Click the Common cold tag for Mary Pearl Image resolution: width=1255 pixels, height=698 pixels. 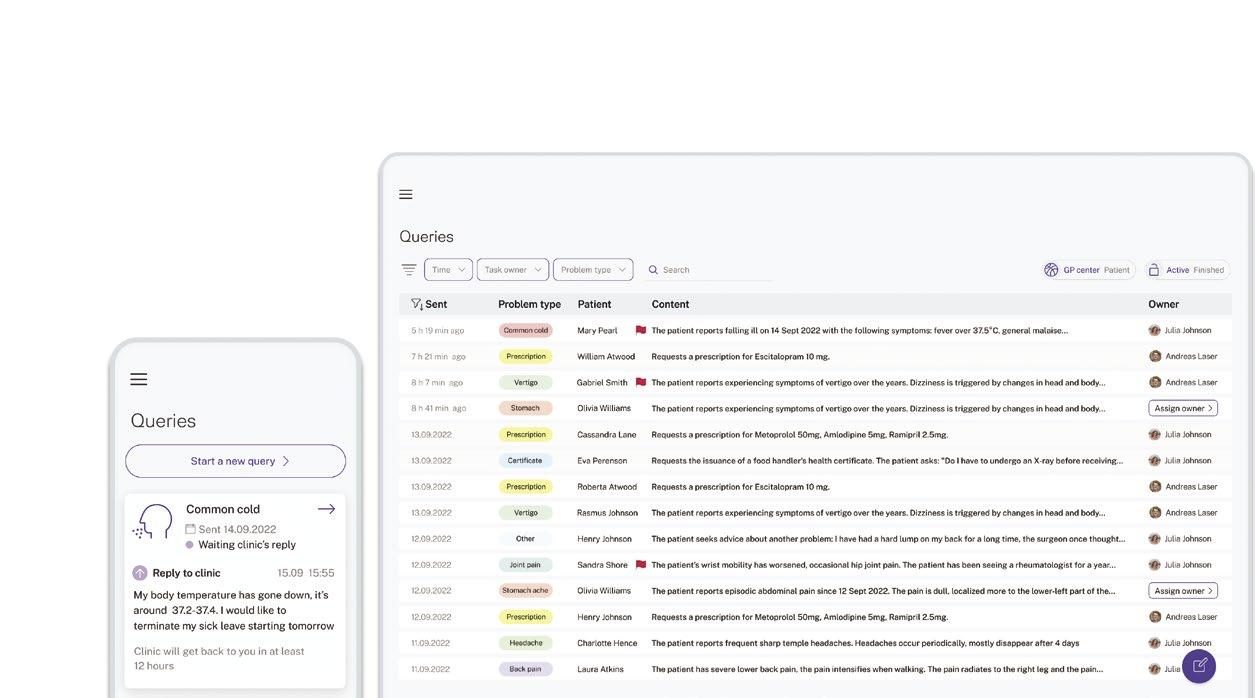tap(526, 330)
